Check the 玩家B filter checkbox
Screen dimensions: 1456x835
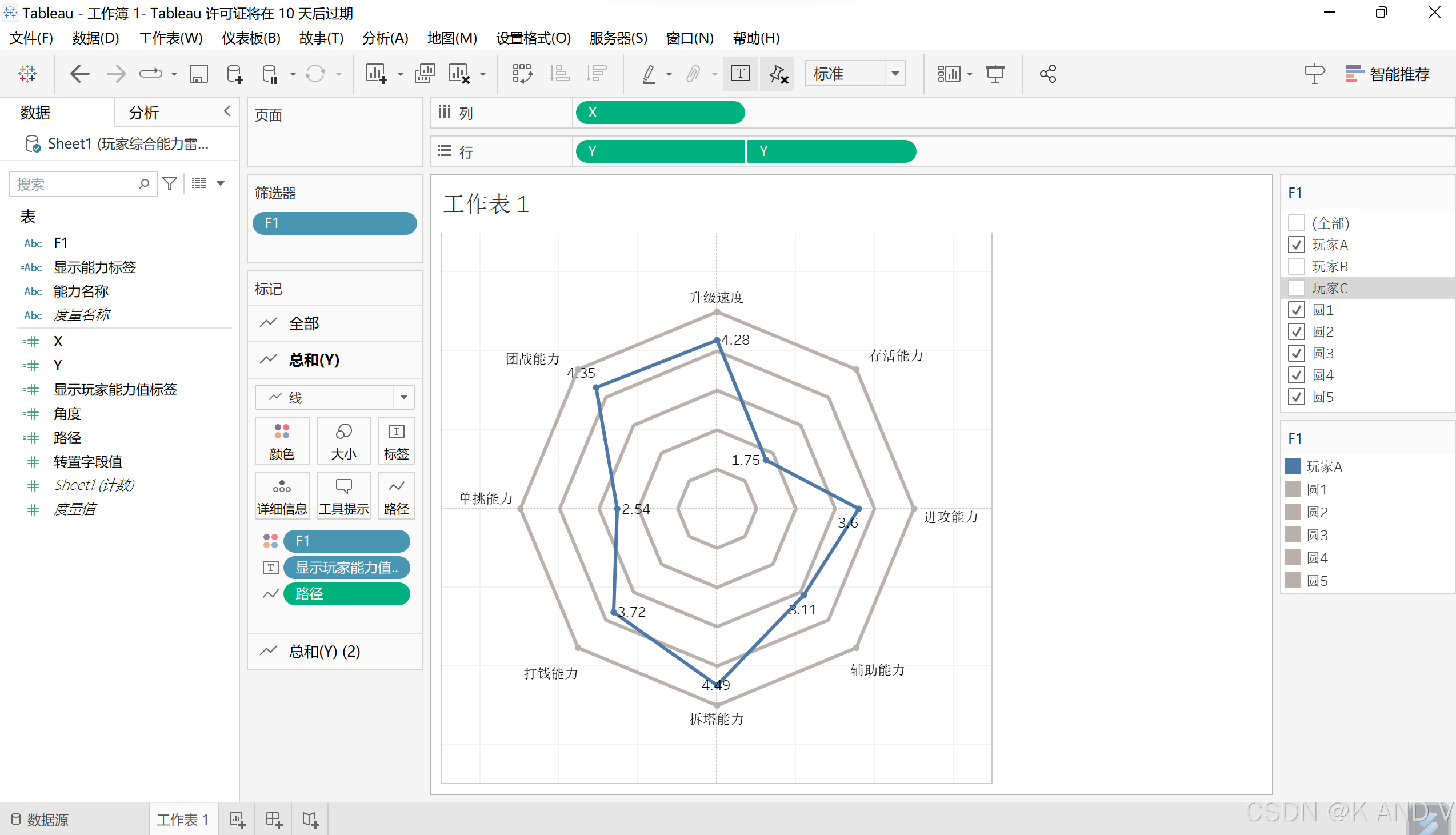(1296, 267)
